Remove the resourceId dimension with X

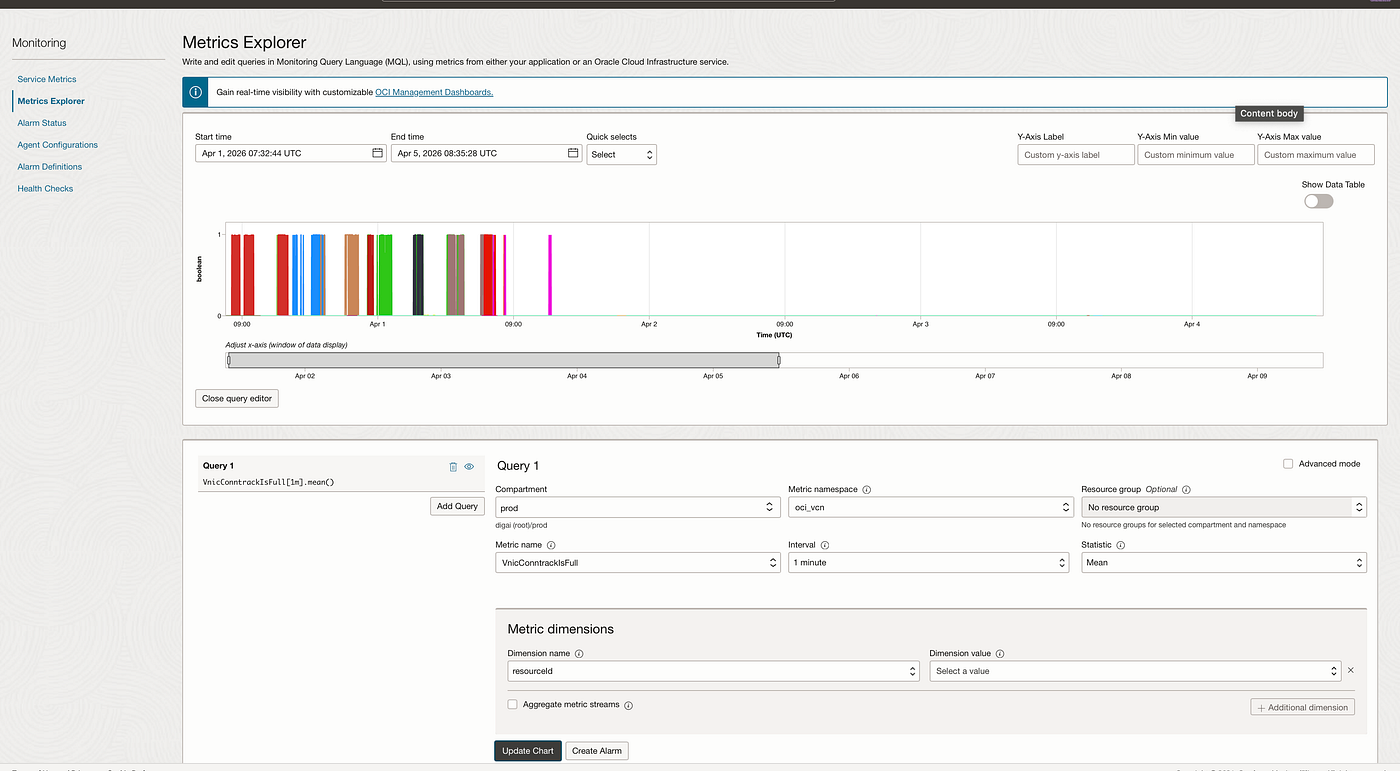point(1350,671)
